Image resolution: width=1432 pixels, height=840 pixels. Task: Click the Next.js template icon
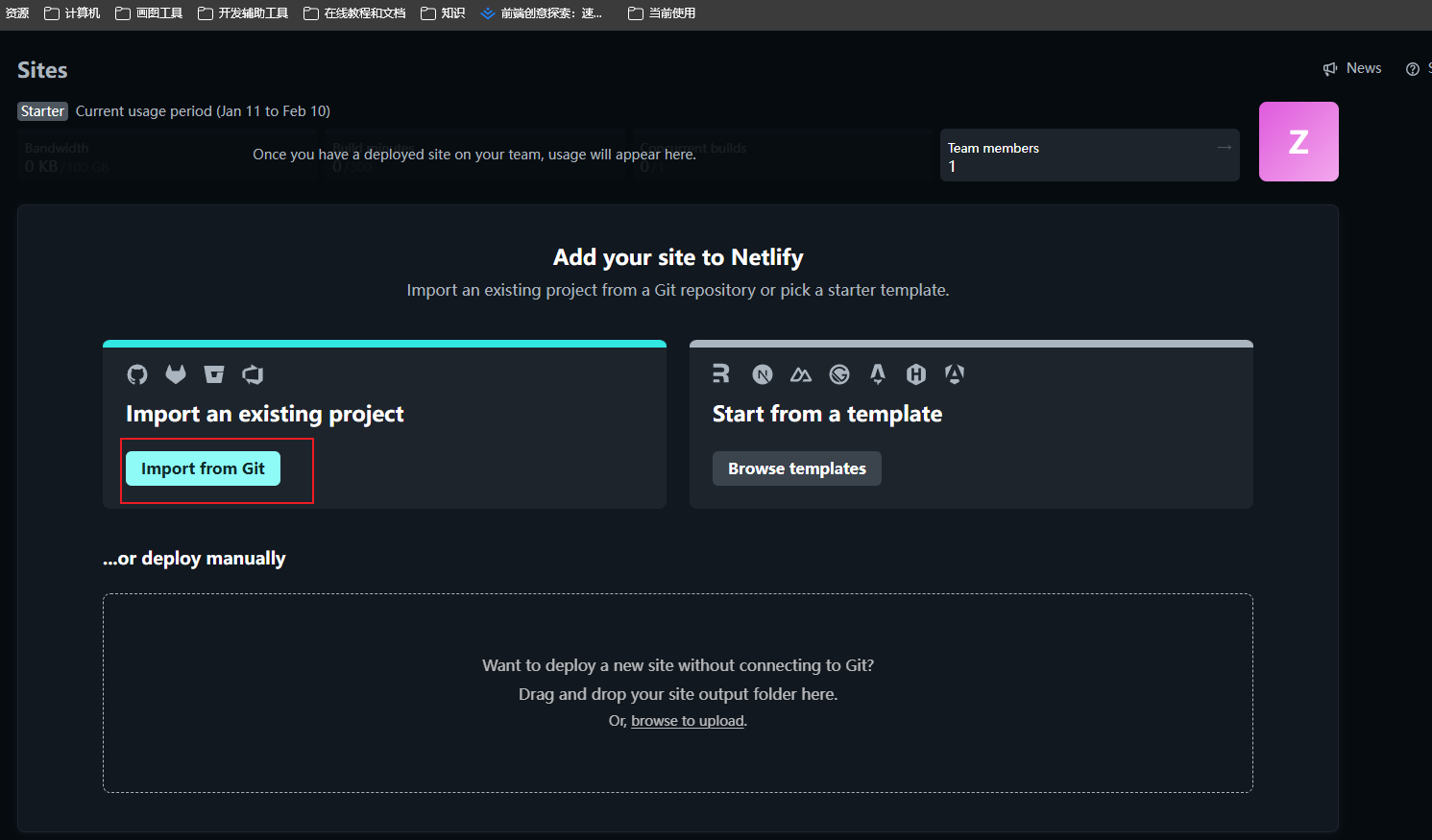(763, 374)
